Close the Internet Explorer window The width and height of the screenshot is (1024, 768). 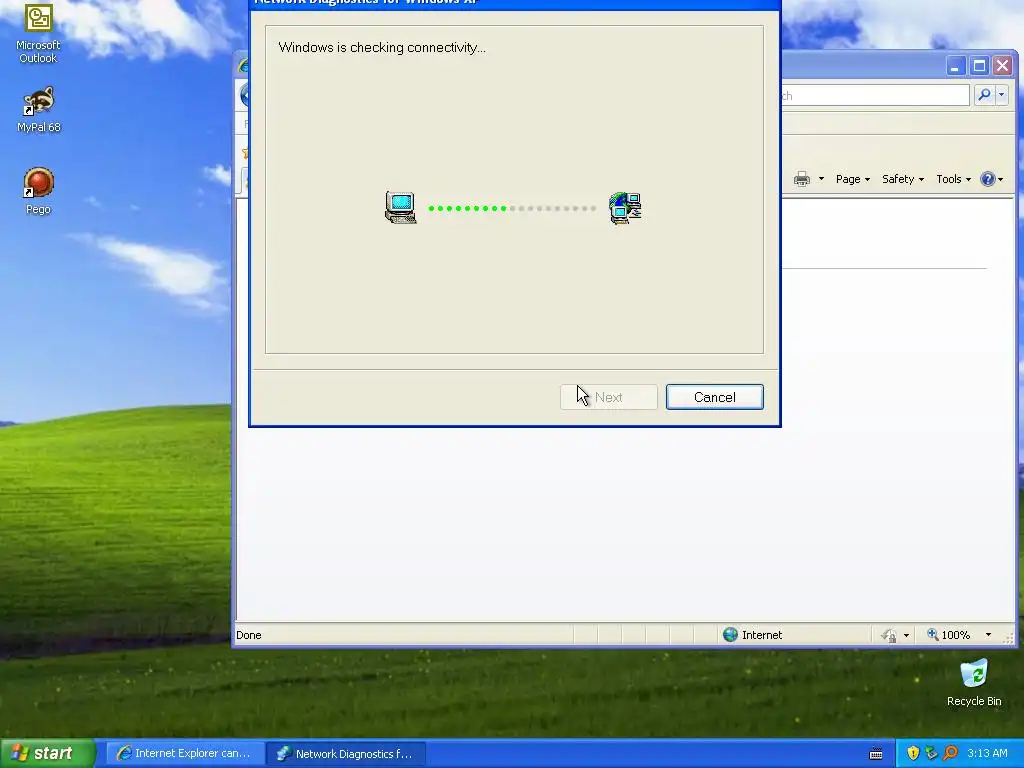(1002, 66)
